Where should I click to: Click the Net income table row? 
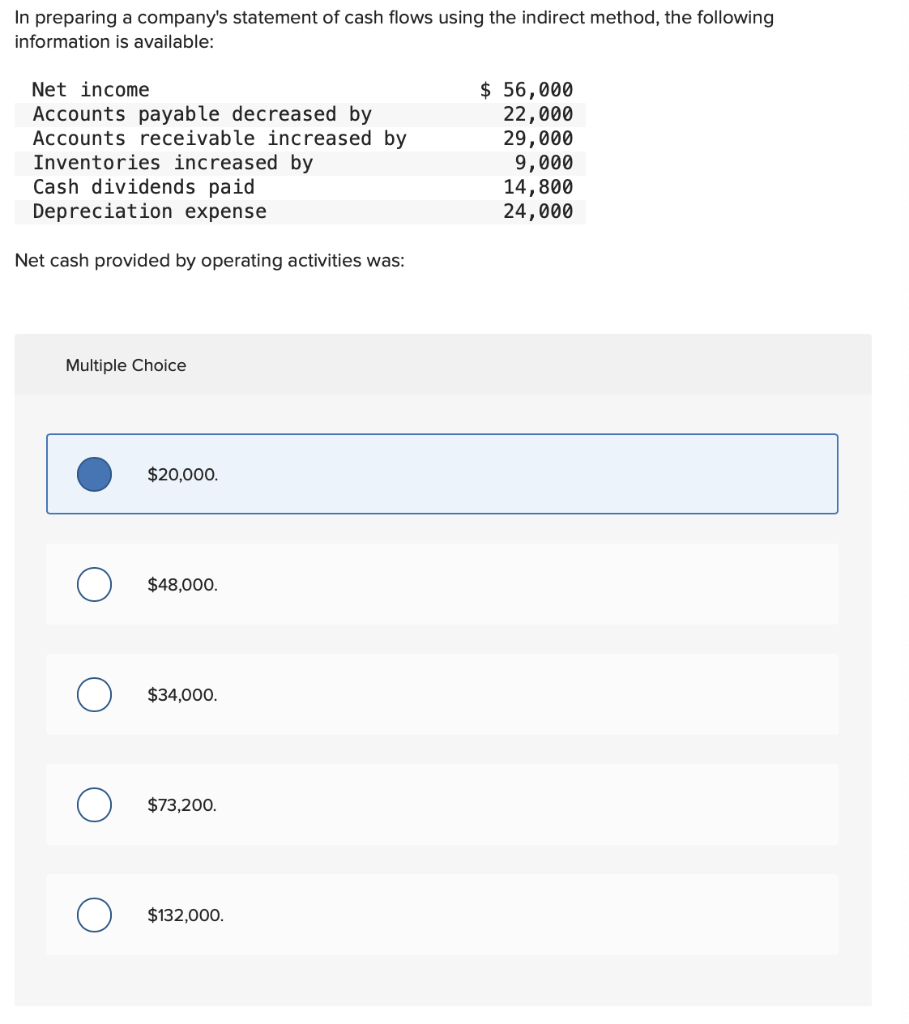point(300,89)
